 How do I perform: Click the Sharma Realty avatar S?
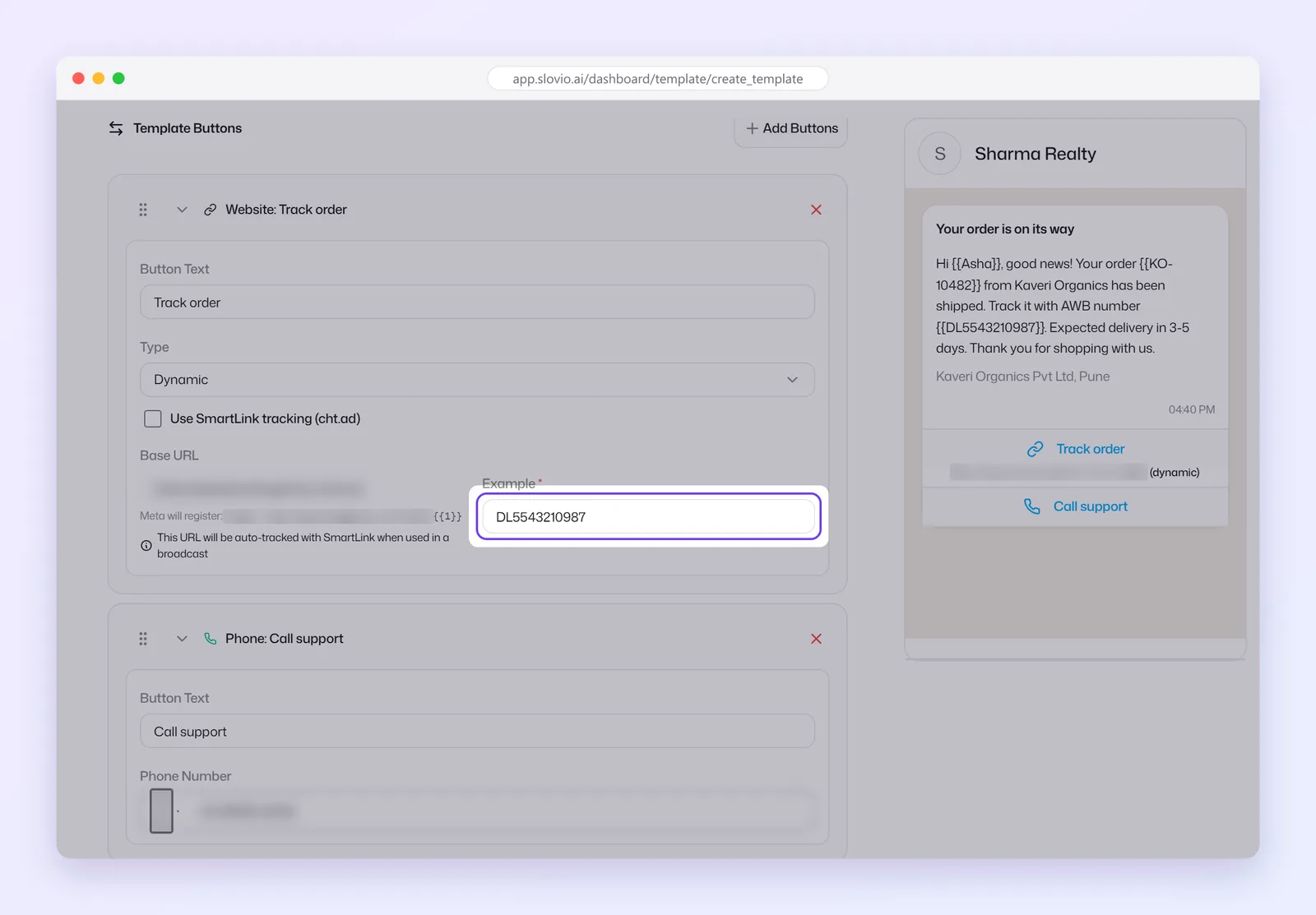[940, 154]
